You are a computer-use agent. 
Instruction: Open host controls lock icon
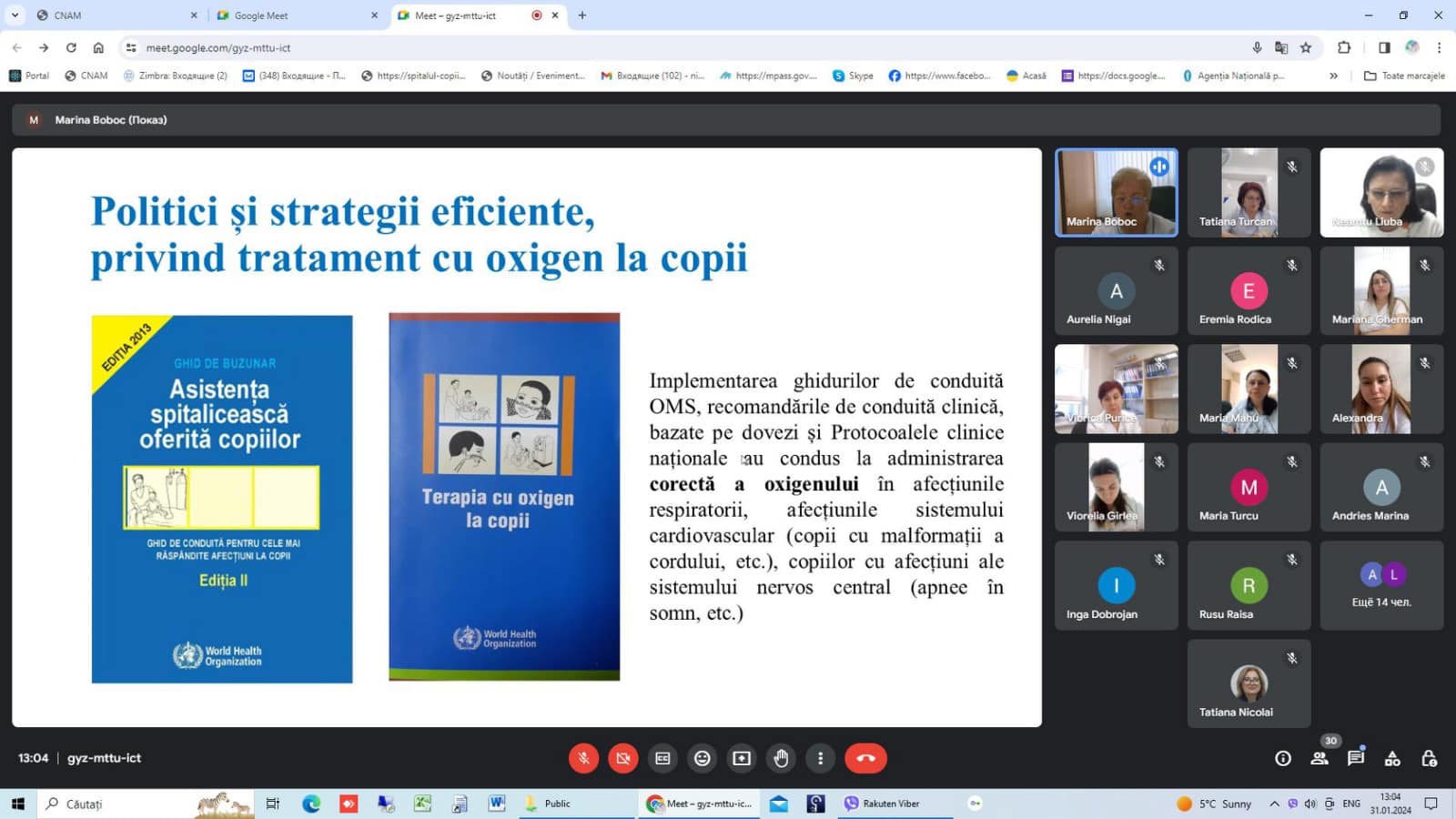1429,758
